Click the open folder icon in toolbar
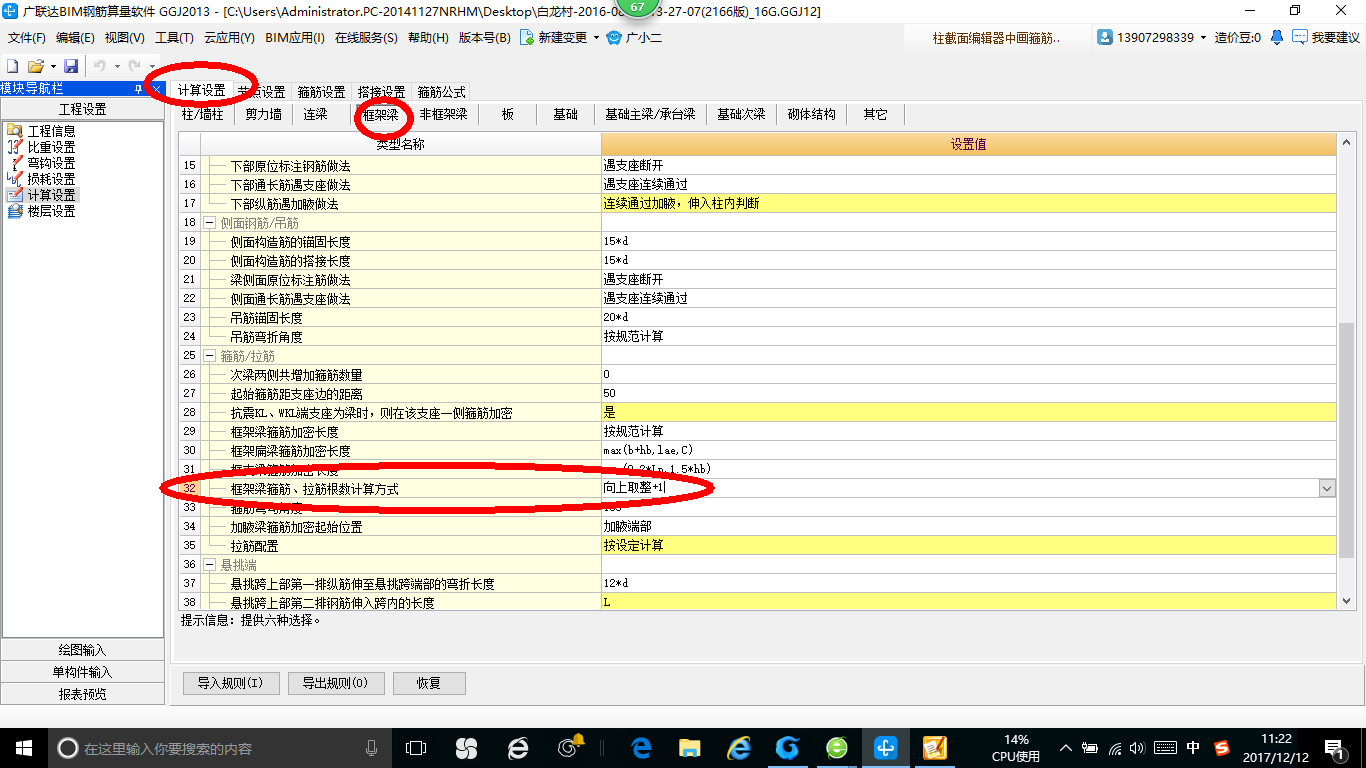The height and width of the screenshot is (768, 1366). [35, 66]
